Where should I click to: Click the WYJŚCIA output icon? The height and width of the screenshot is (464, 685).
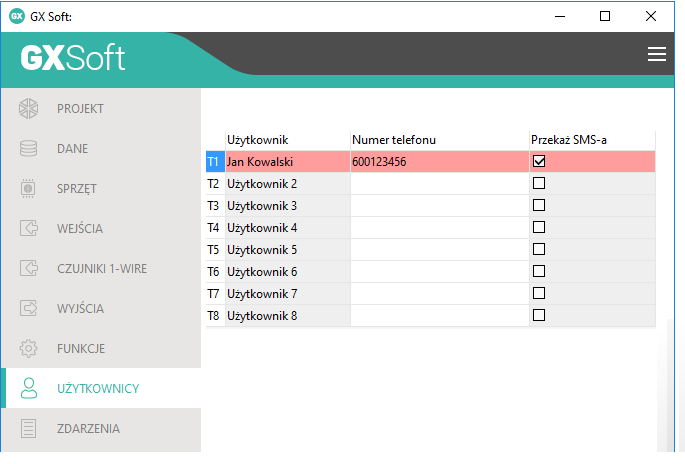click(x=29, y=308)
